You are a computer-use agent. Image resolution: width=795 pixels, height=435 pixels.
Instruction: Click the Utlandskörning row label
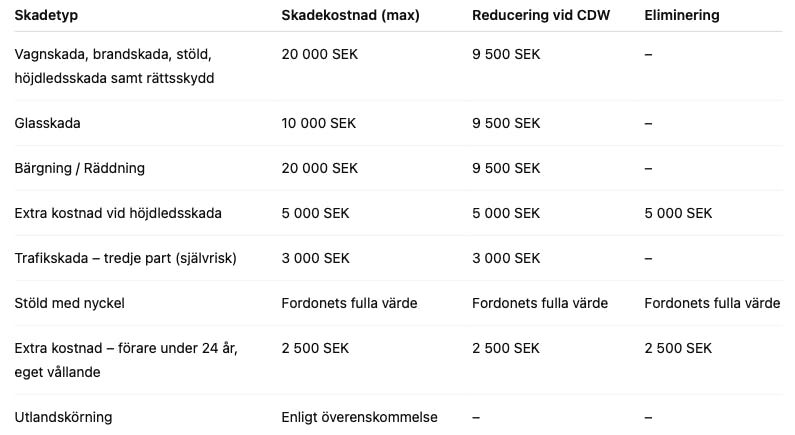[x=64, y=416]
